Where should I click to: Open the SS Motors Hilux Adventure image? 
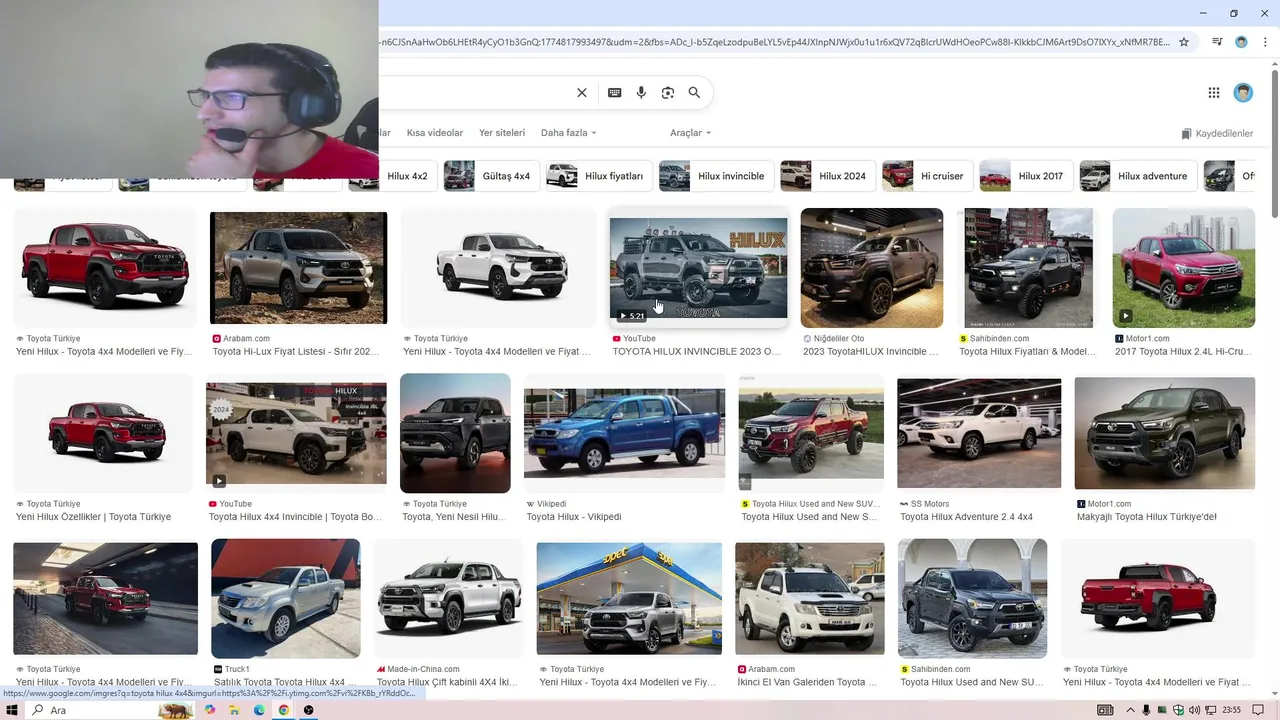pos(979,433)
